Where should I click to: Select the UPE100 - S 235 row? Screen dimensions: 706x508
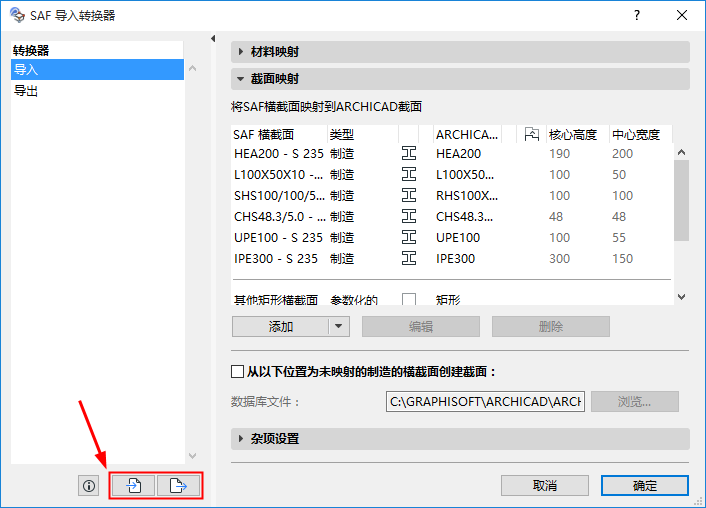(x=452, y=237)
